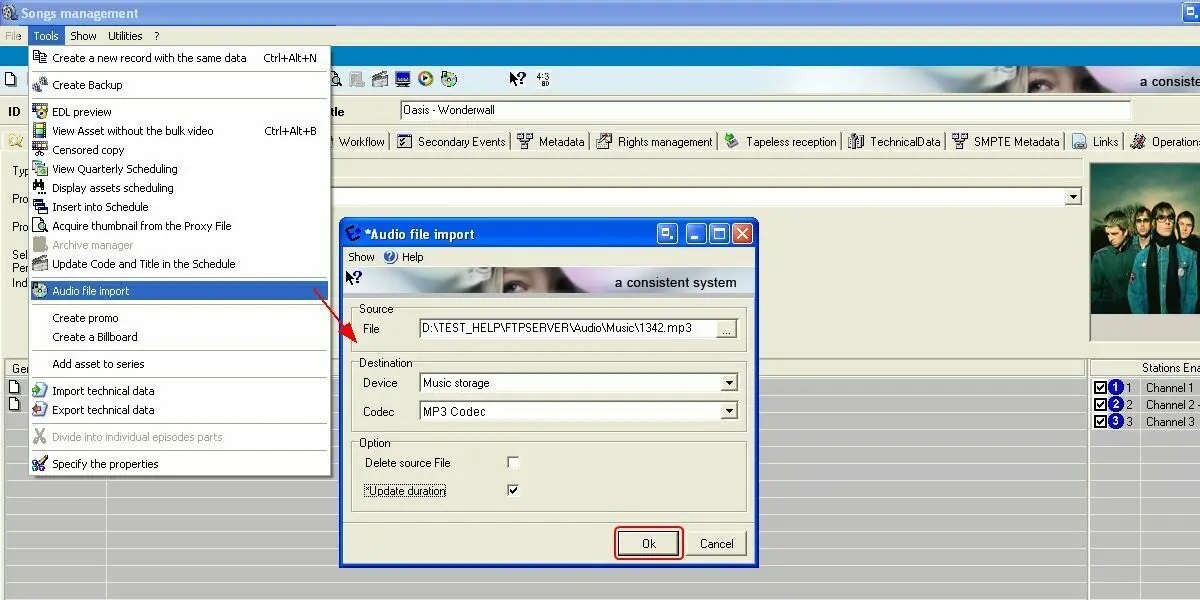Click the new blank document toolbar icon
Screen dimensions: 1200x600
coord(12,79)
